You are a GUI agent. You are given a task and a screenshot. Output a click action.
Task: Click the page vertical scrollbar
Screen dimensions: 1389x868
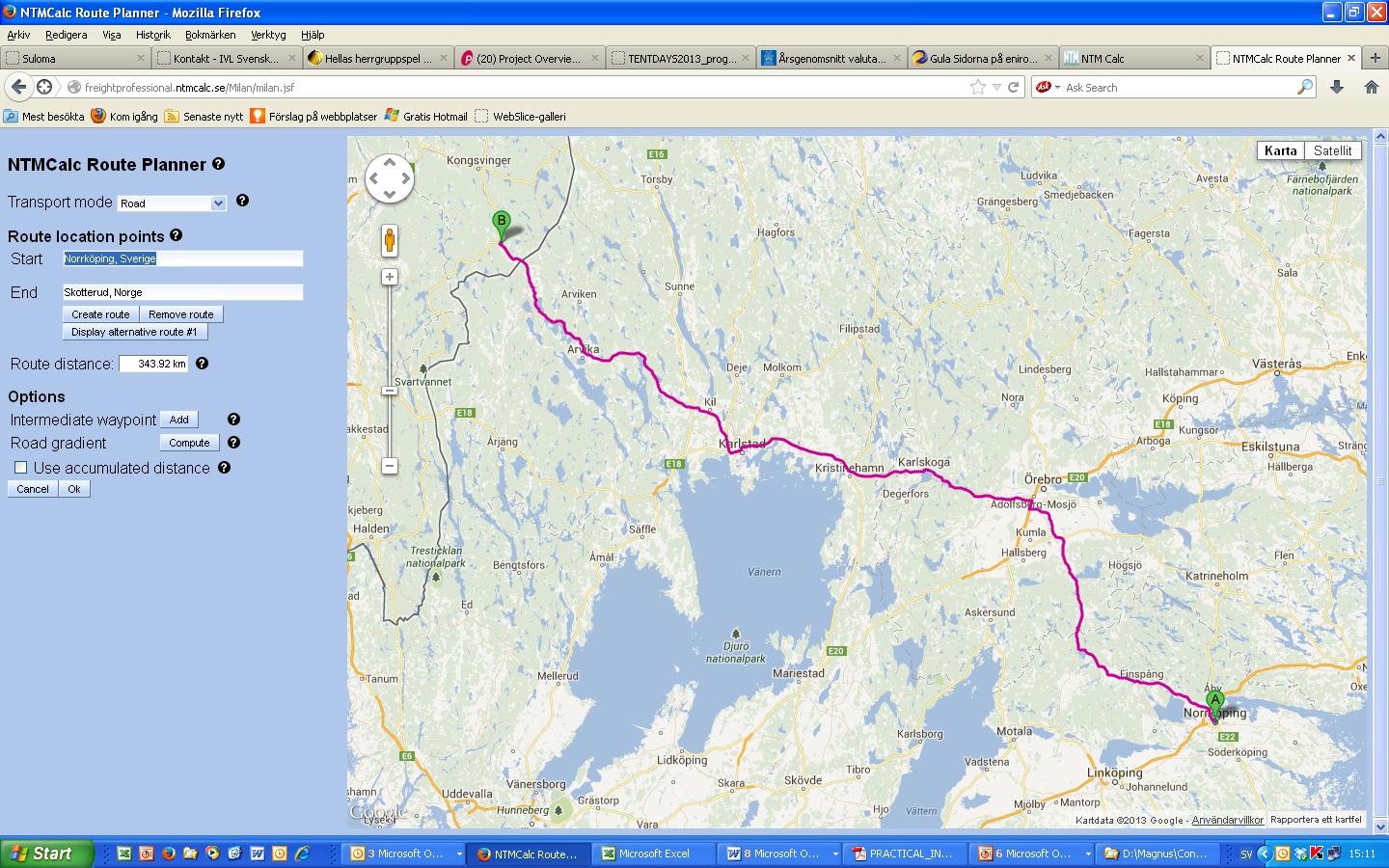pos(1379,480)
